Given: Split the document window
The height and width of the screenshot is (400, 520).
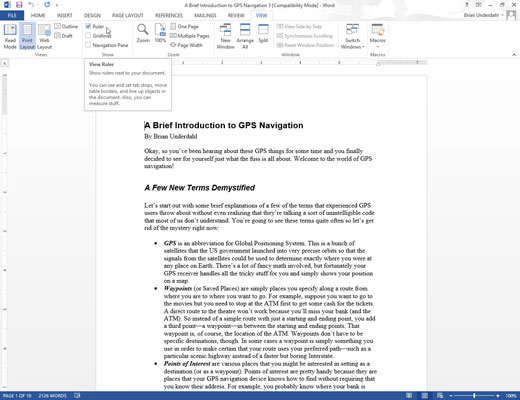Looking at the screenshot, I should pyautogui.click(x=263, y=33).
